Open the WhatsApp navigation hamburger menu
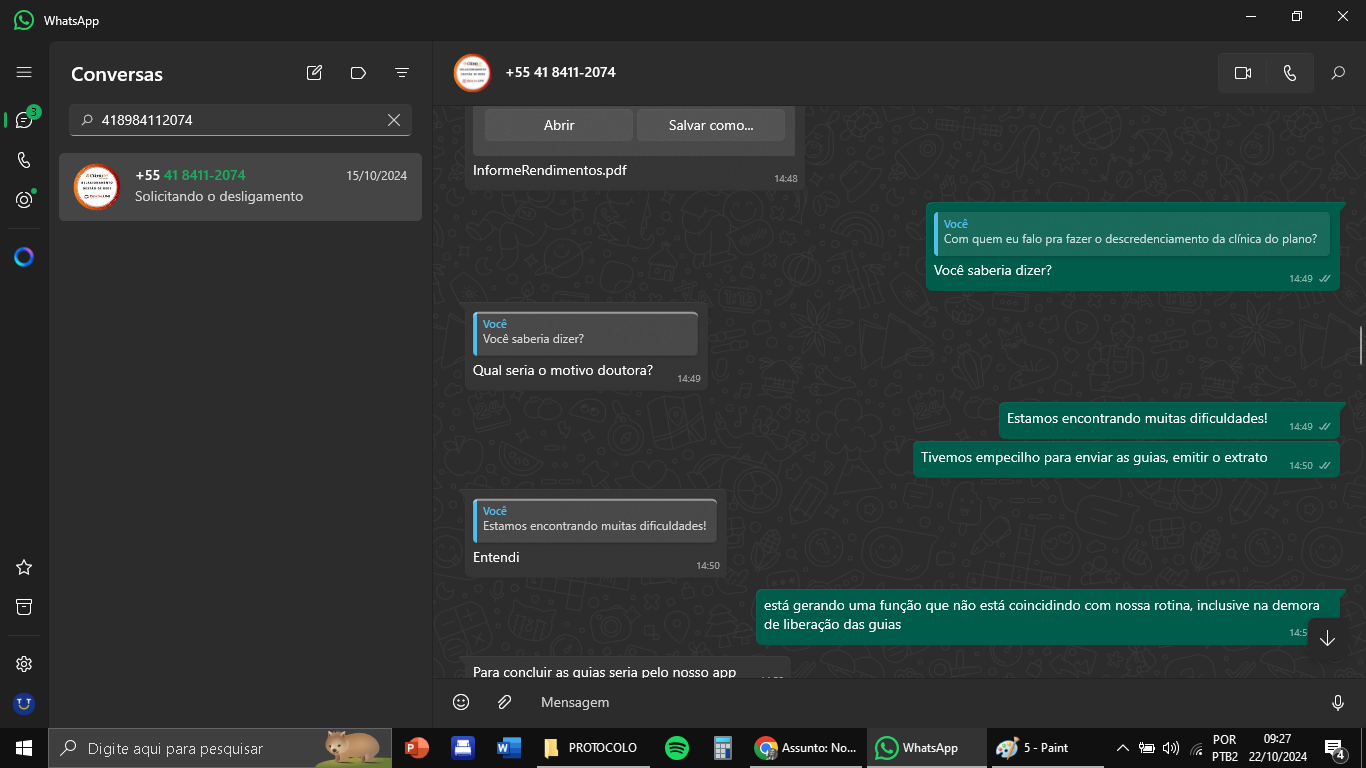The width and height of the screenshot is (1366, 768). click(24, 72)
